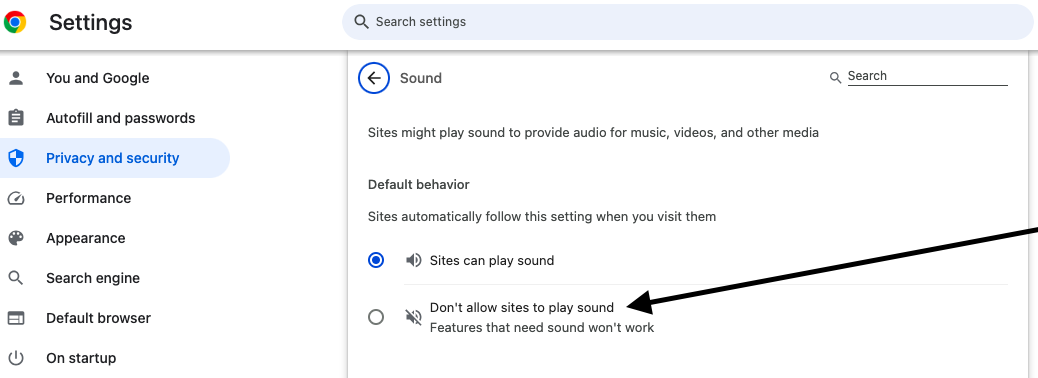Image resolution: width=1038 pixels, height=378 pixels.
Task: Go back using the arrow beside Sound
Action: 374,78
